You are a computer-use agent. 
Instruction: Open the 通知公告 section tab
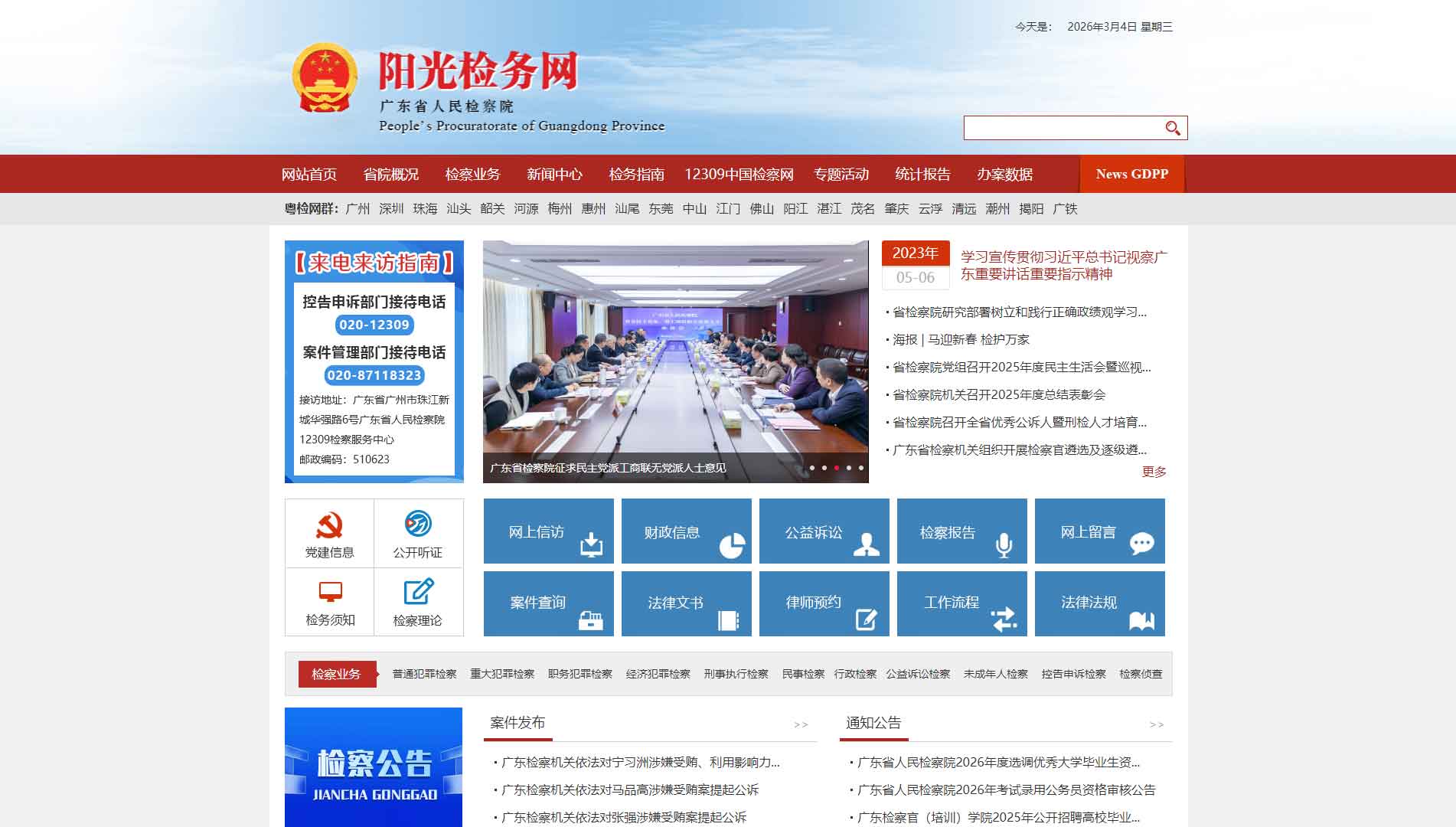[x=873, y=723]
